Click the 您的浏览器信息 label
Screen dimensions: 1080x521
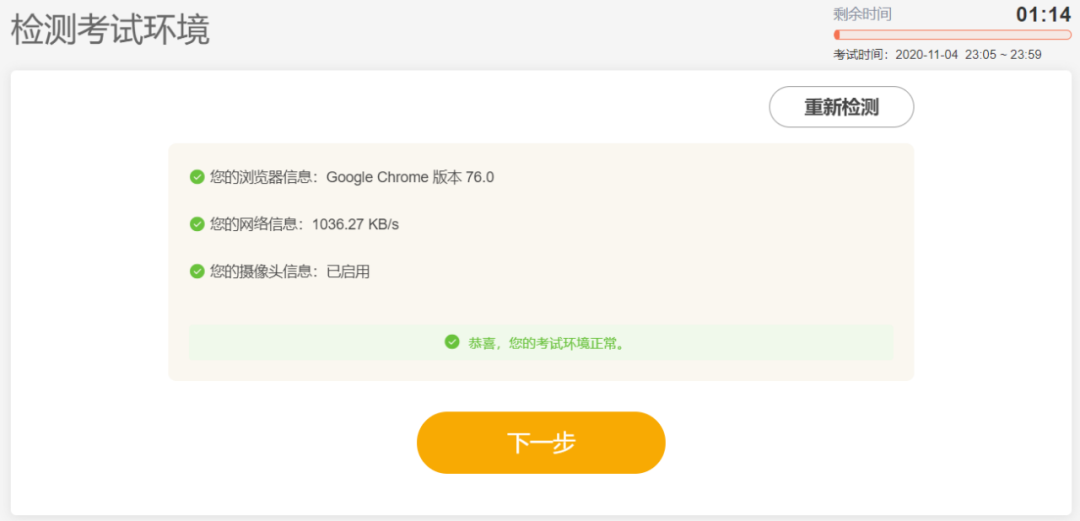tap(263, 177)
